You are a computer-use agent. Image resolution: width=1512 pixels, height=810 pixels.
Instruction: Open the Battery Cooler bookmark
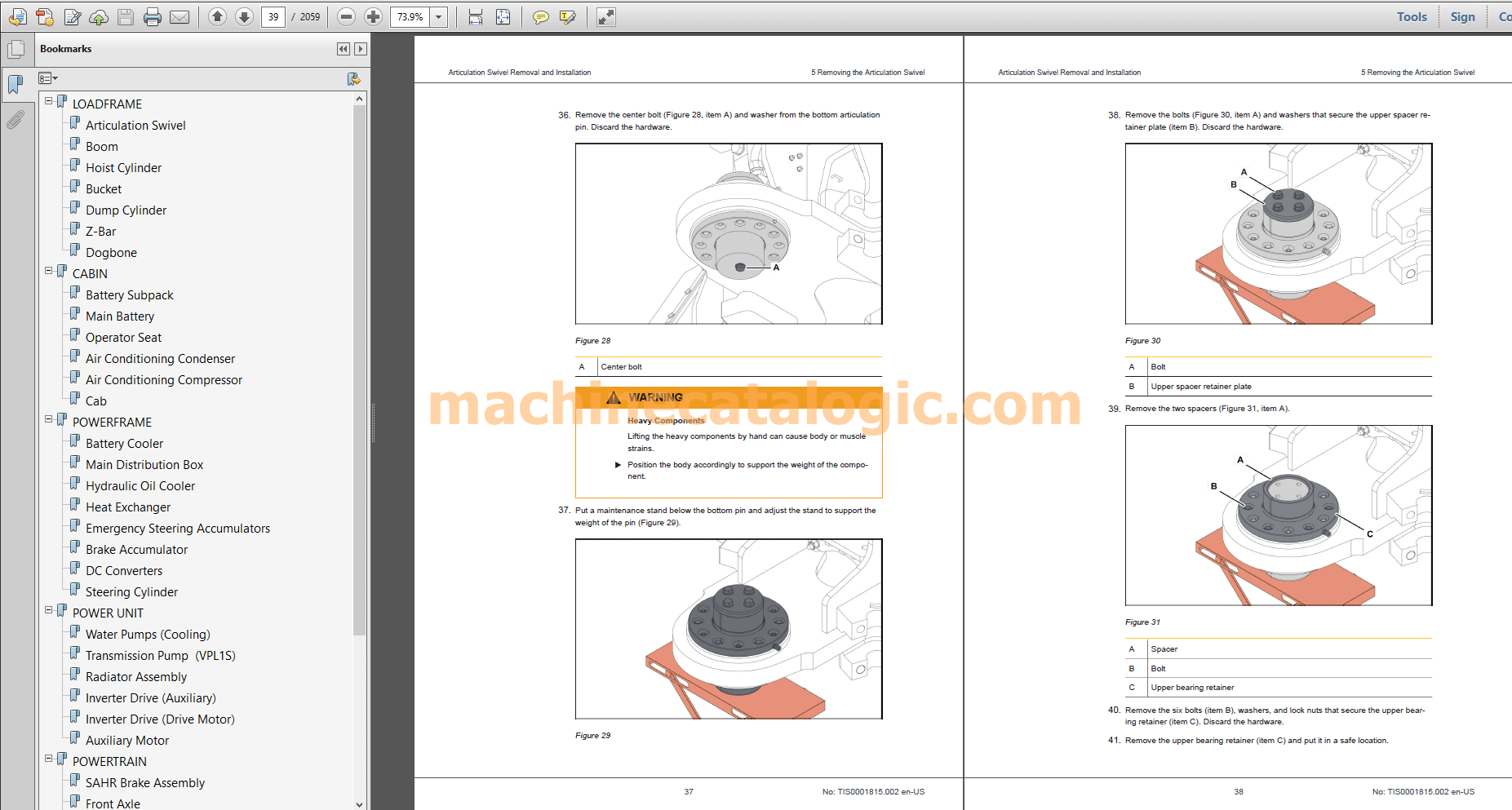(x=125, y=444)
